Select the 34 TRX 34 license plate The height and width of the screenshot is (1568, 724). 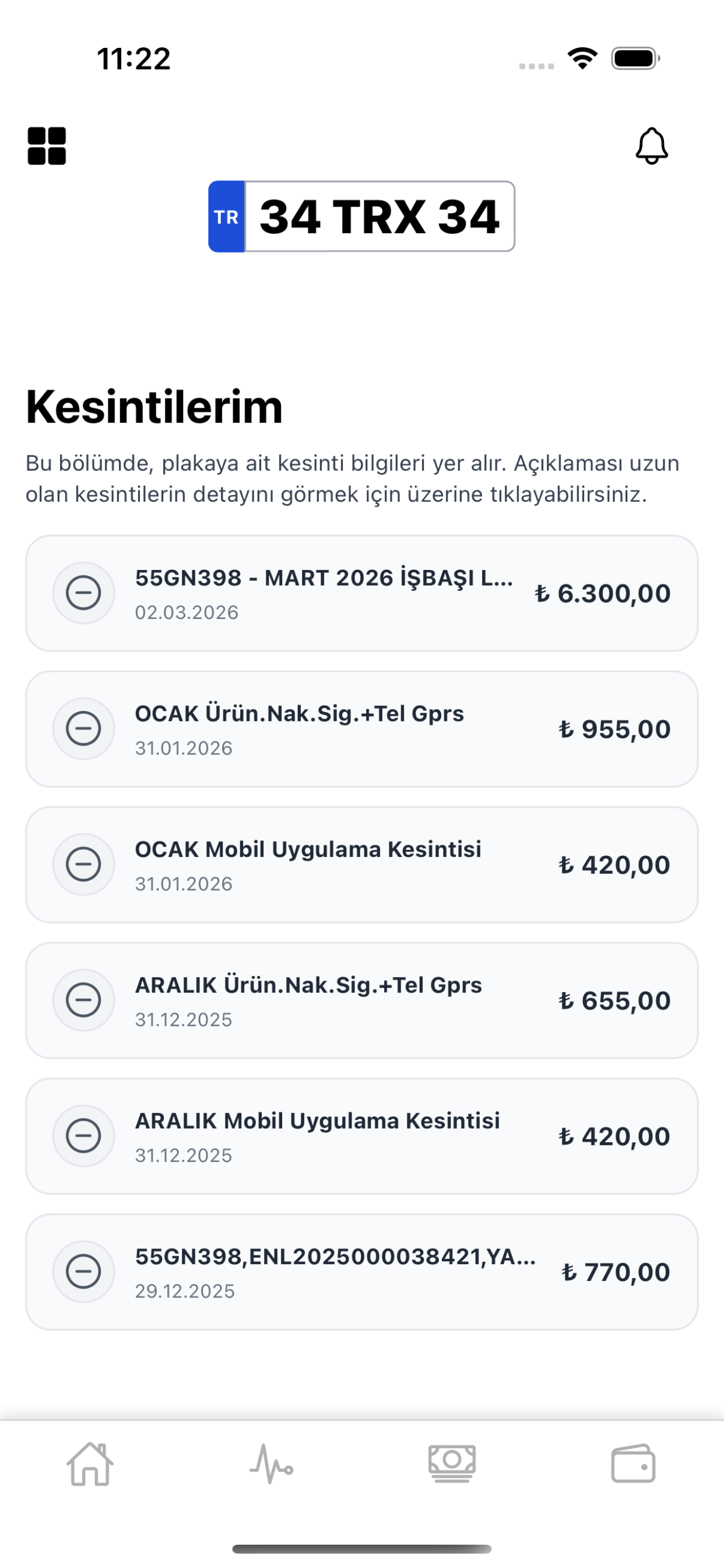(x=361, y=216)
